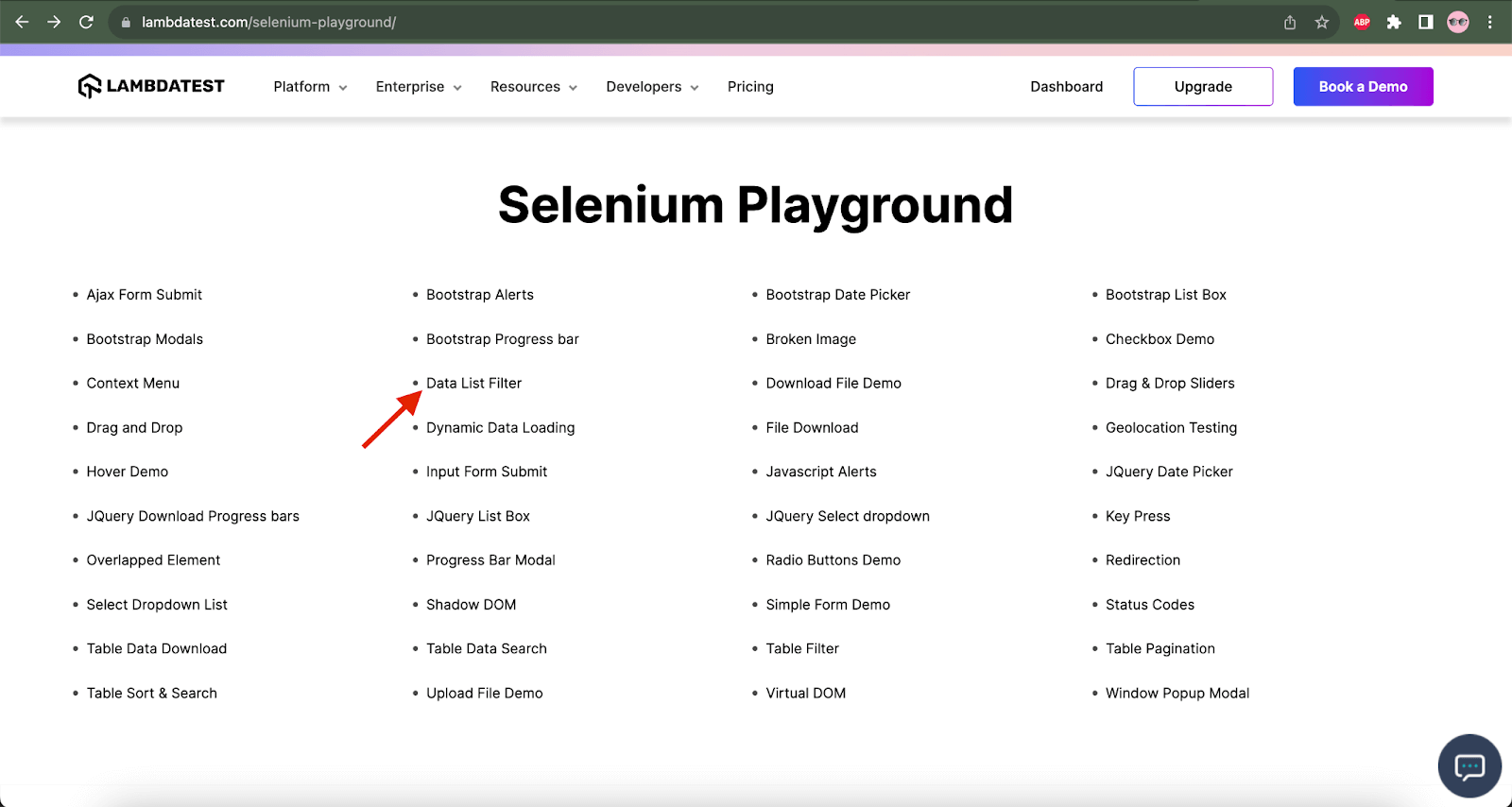The height and width of the screenshot is (807, 1512).
Task: Open the Dashboard link
Action: click(x=1066, y=87)
